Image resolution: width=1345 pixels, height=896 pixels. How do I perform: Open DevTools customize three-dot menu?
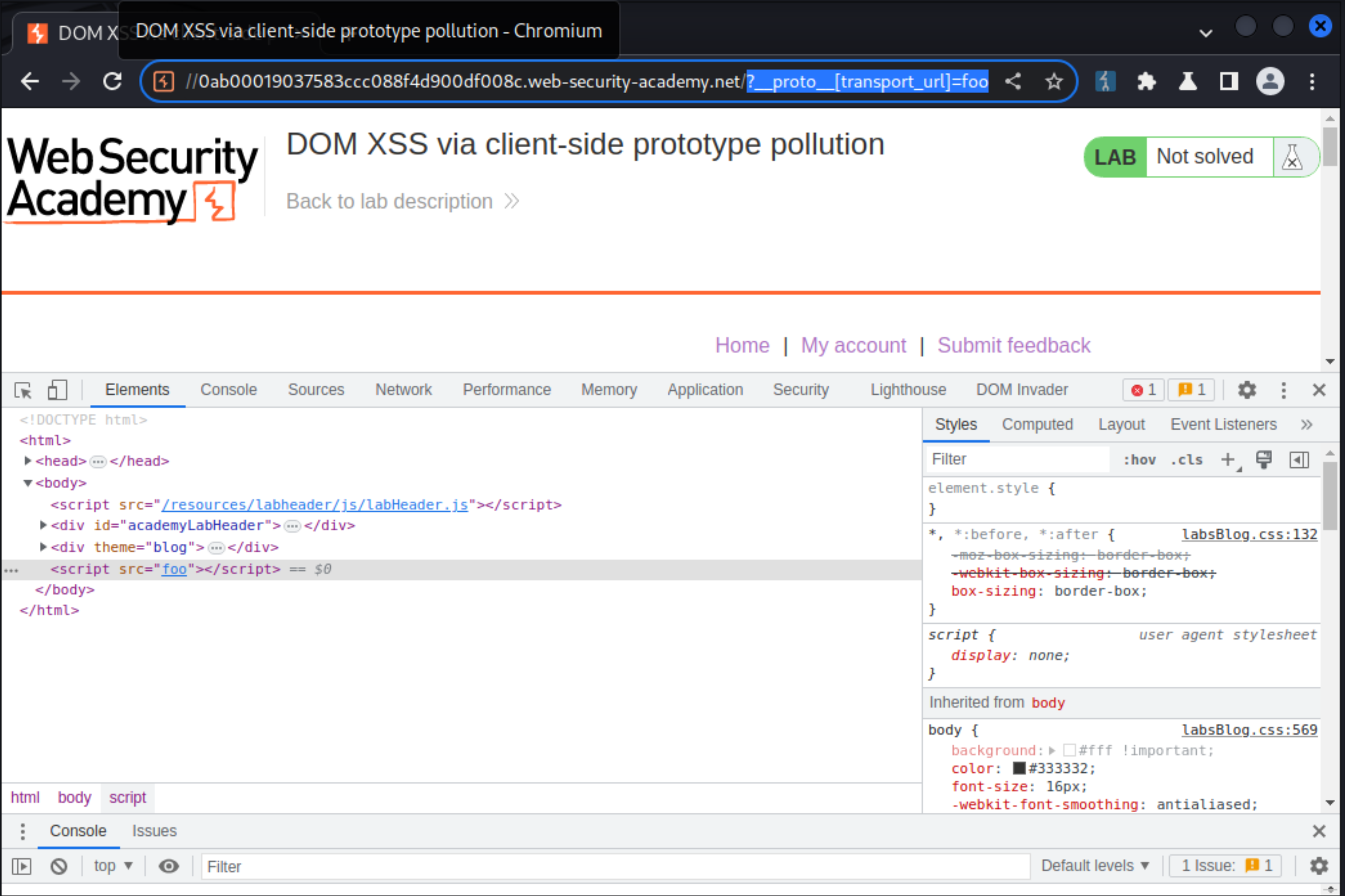click(x=1284, y=390)
